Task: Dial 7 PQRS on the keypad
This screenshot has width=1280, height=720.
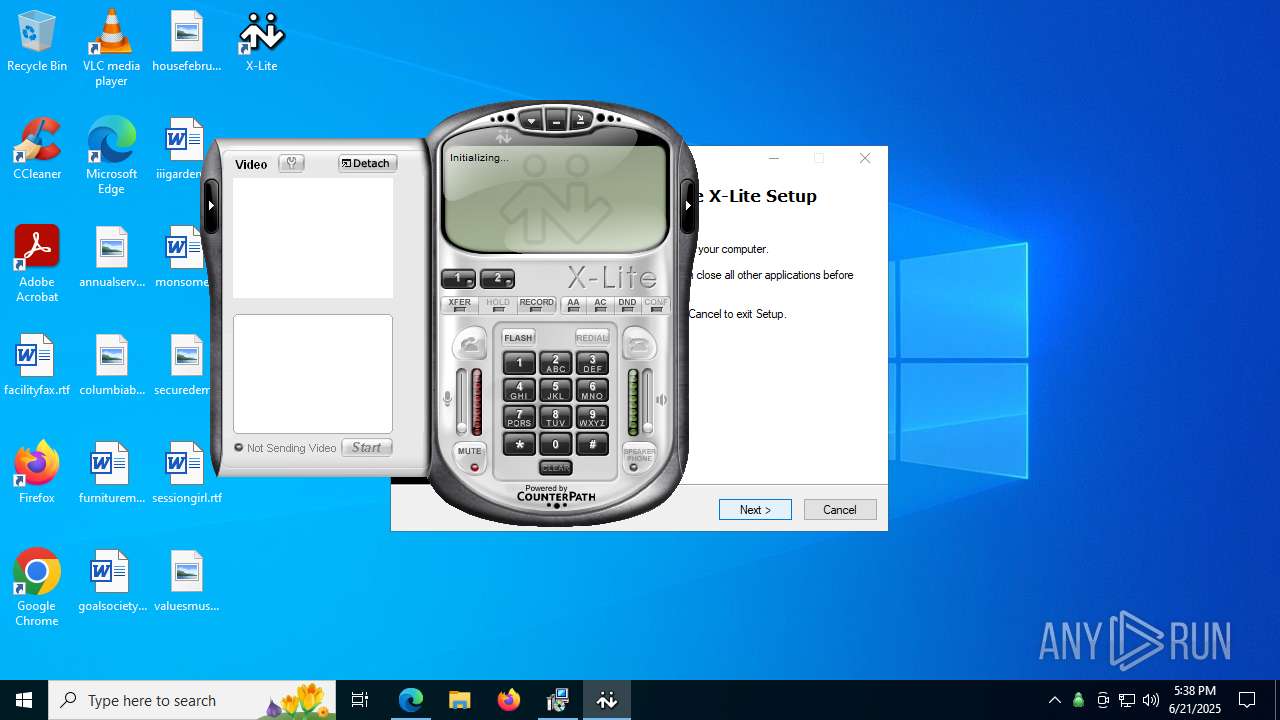Action: pyautogui.click(x=519, y=418)
